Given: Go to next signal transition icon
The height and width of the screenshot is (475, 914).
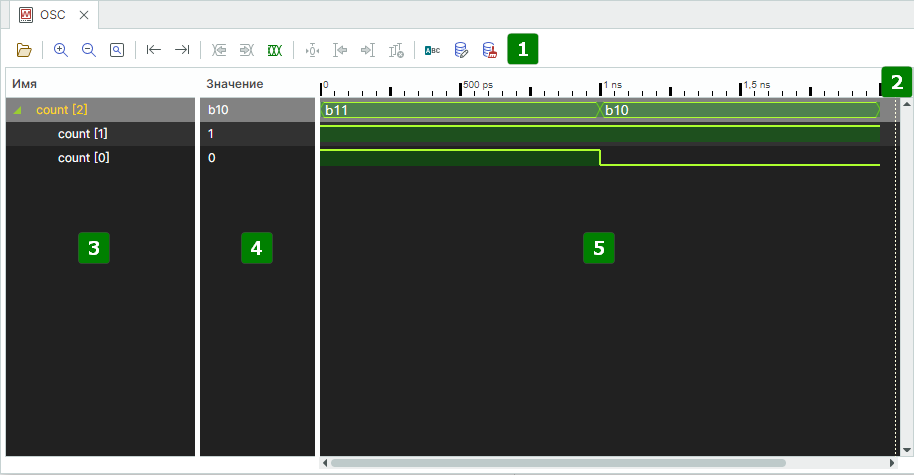Looking at the screenshot, I should [x=247, y=50].
